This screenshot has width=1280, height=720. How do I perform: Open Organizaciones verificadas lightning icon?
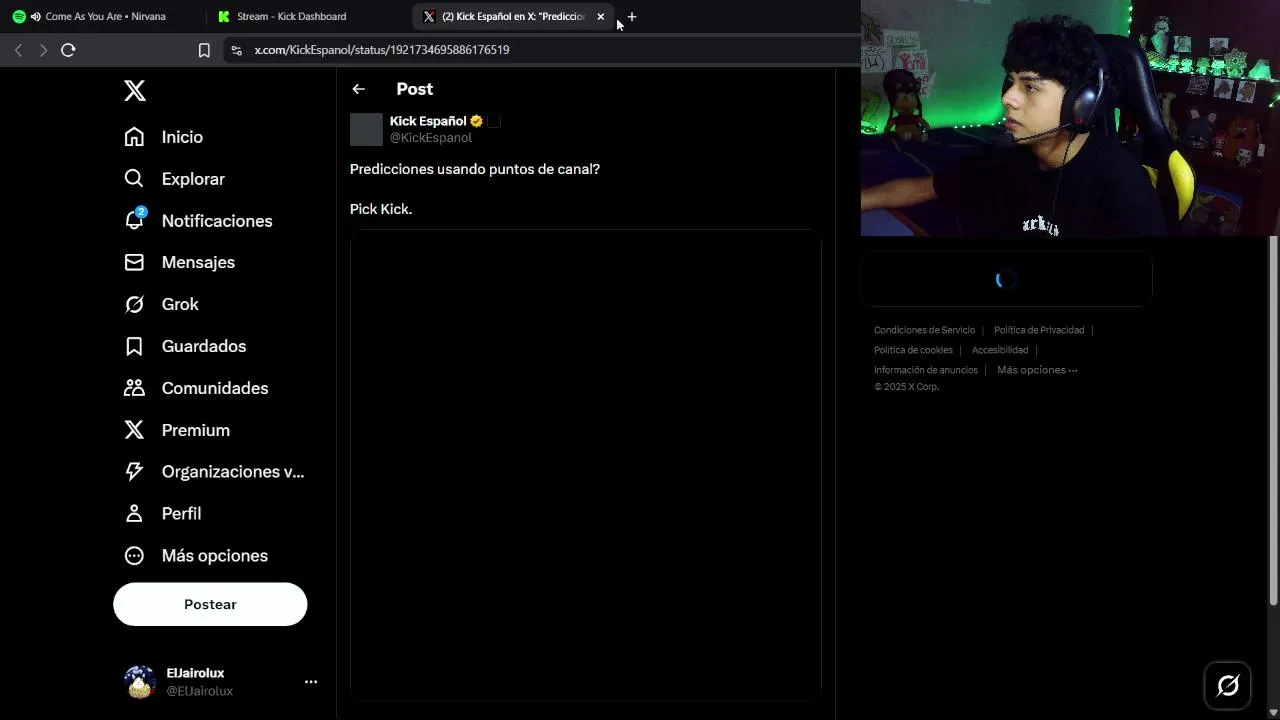point(134,472)
